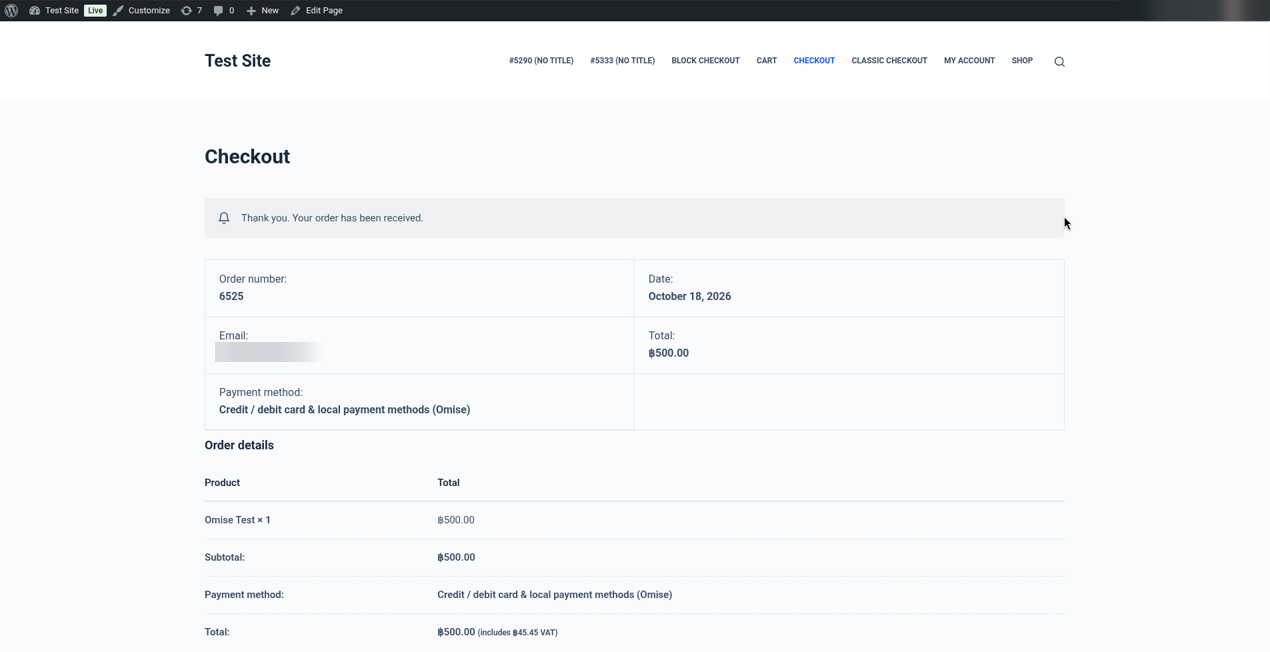Open the comments bubble icon
This screenshot has height=652, width=1270.
point(224,10)
